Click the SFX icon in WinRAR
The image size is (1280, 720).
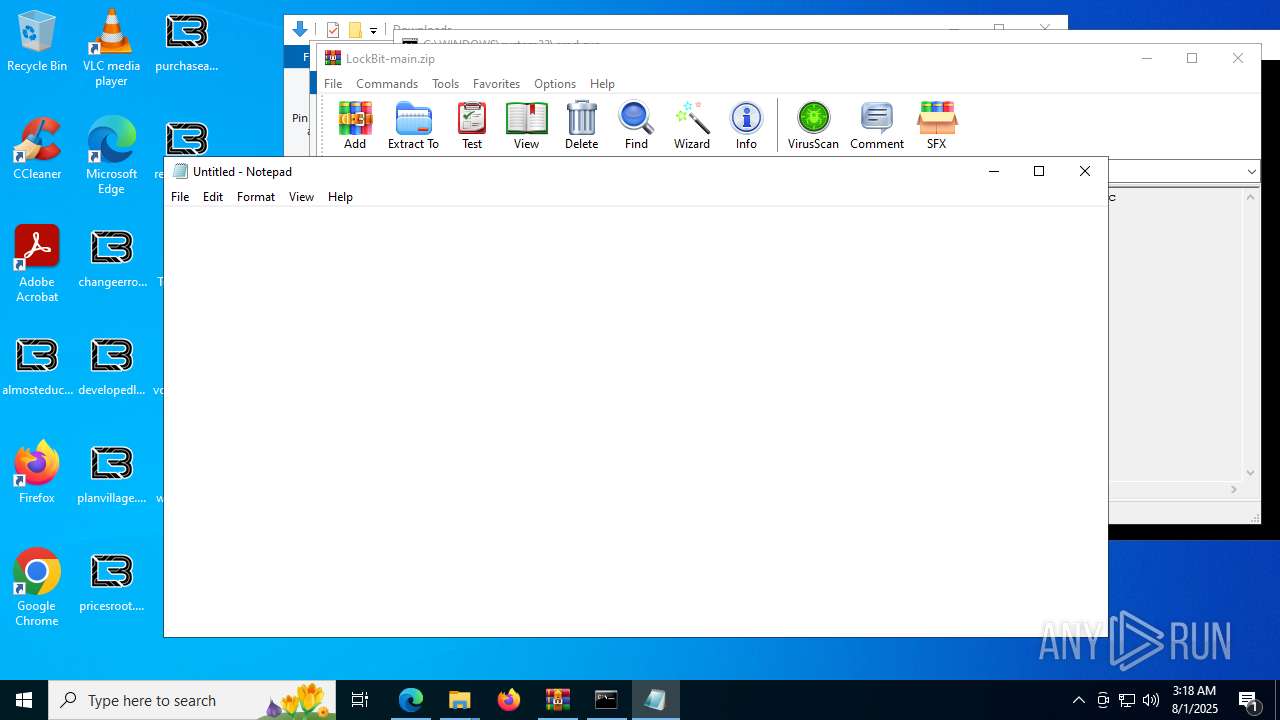tap(936, 125)
